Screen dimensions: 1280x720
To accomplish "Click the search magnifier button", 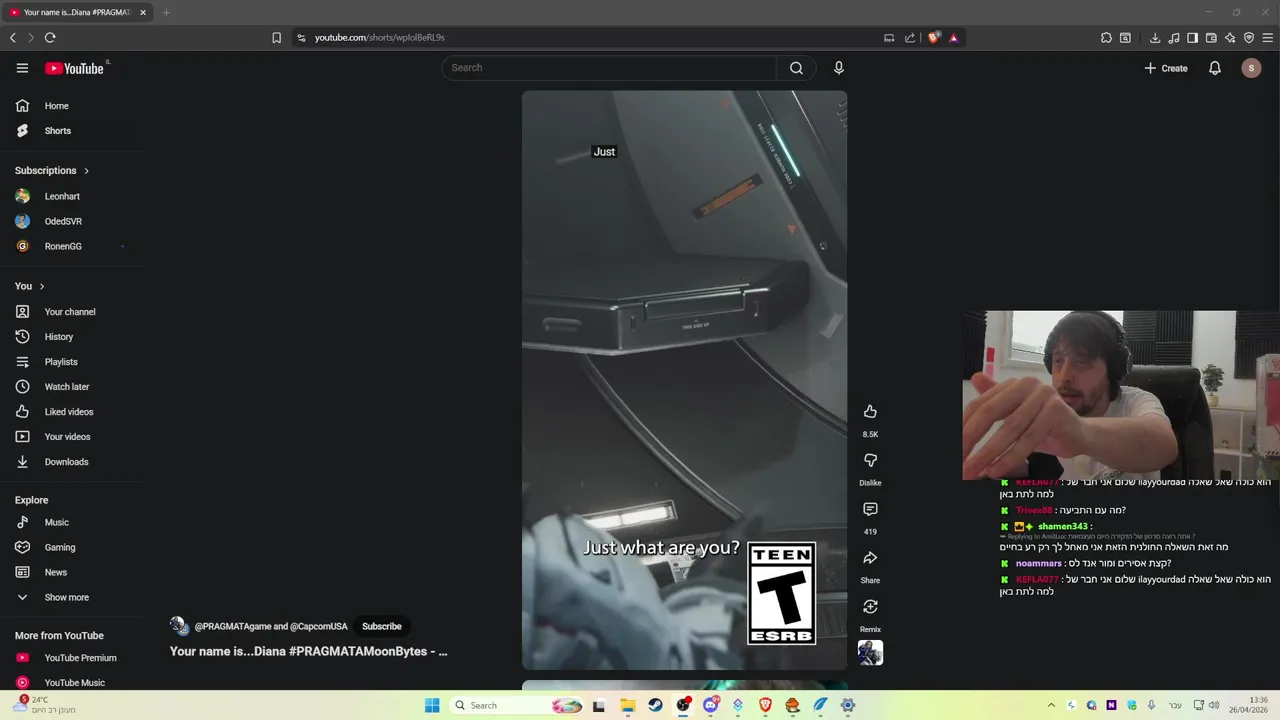I will point(796,68).
